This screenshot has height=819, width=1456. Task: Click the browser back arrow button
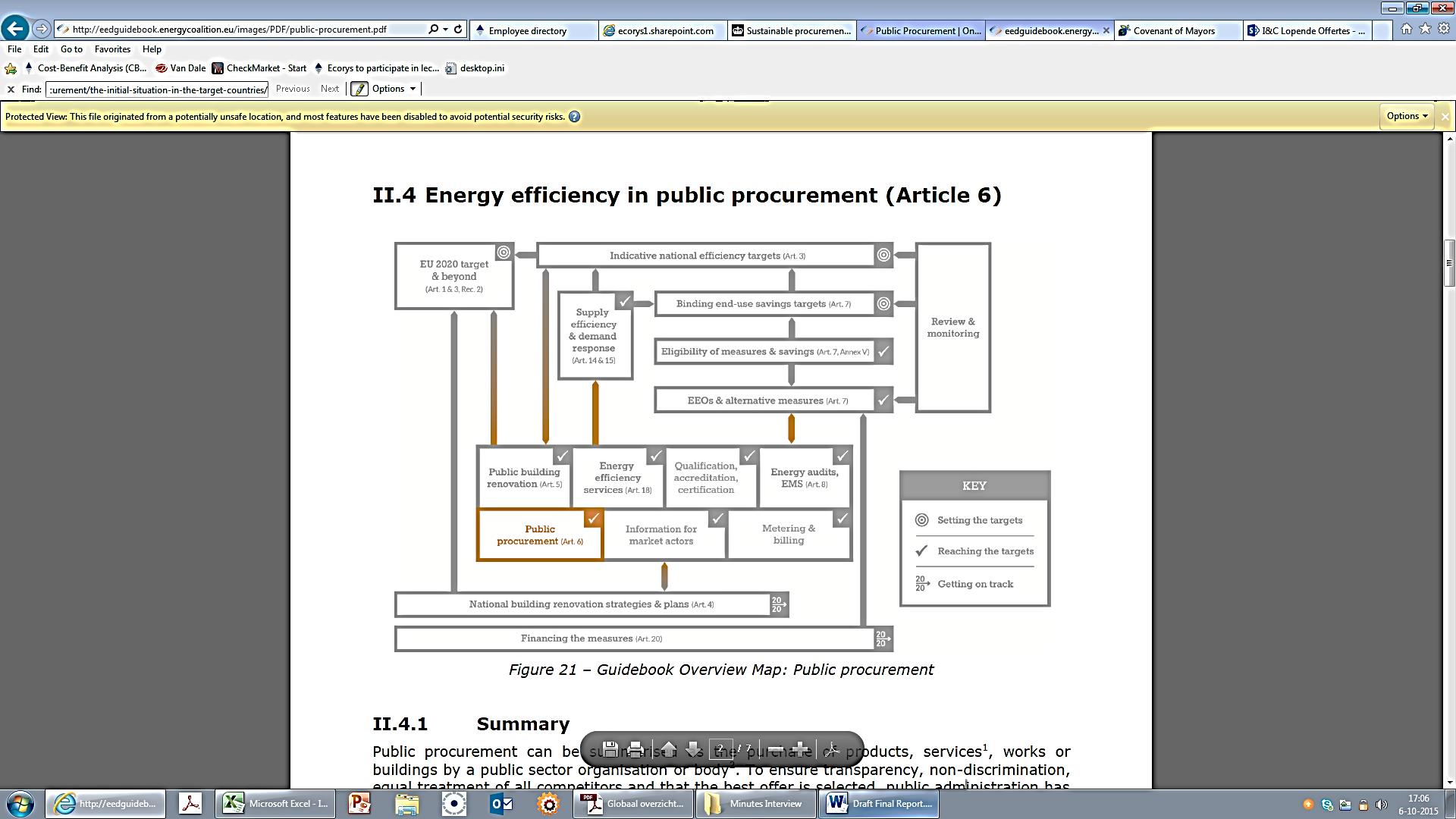(x=15, y=29)
